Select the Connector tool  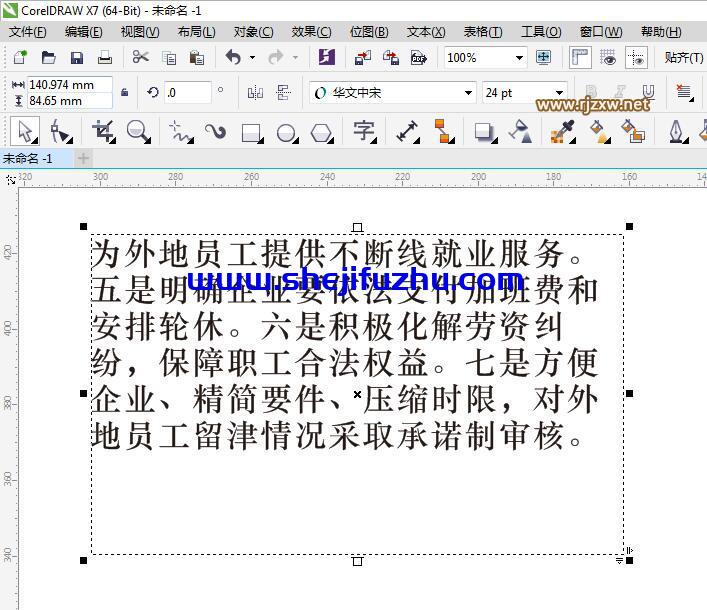[444, 131]
